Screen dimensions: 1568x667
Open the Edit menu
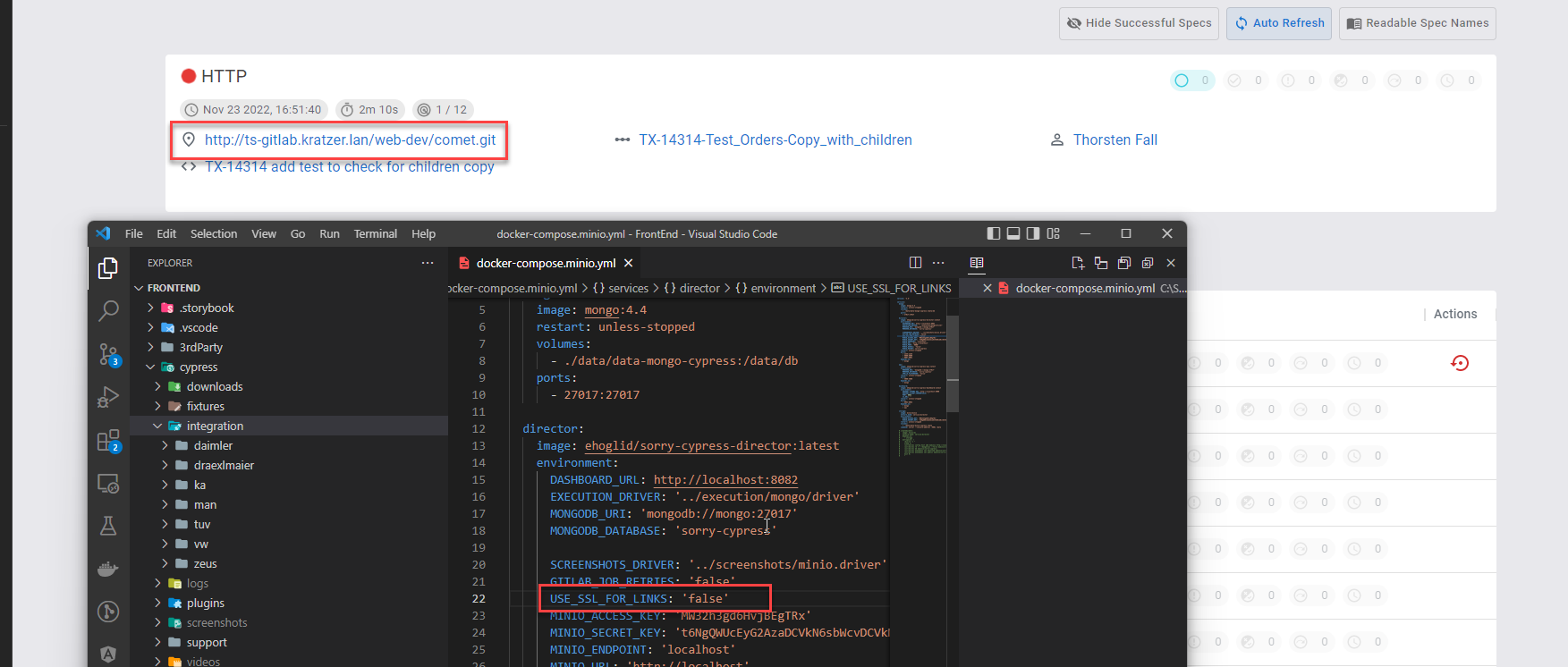(x=166, y=233)
